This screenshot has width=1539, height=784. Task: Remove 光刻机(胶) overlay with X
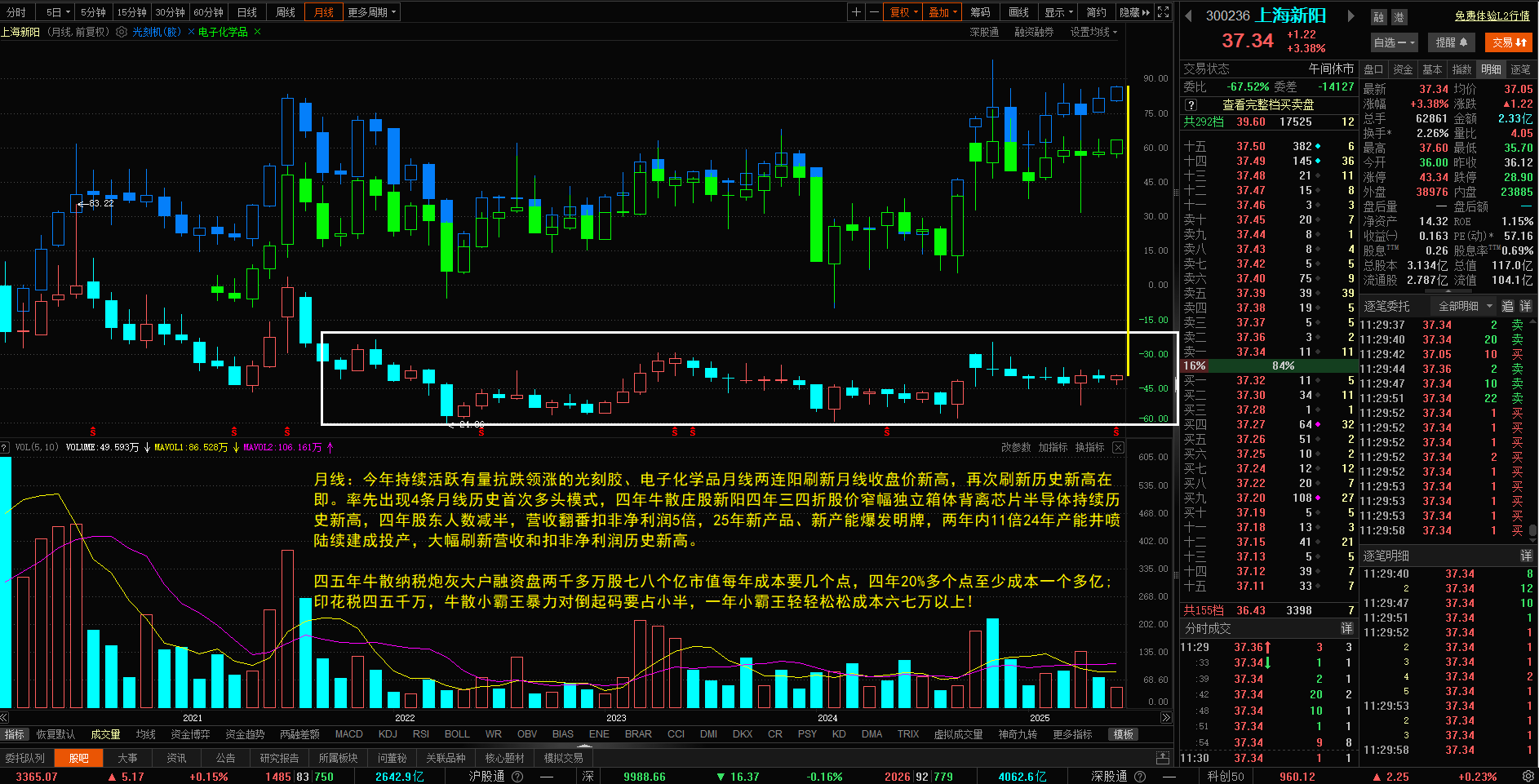pyautogui.click(x=191, y=32)
